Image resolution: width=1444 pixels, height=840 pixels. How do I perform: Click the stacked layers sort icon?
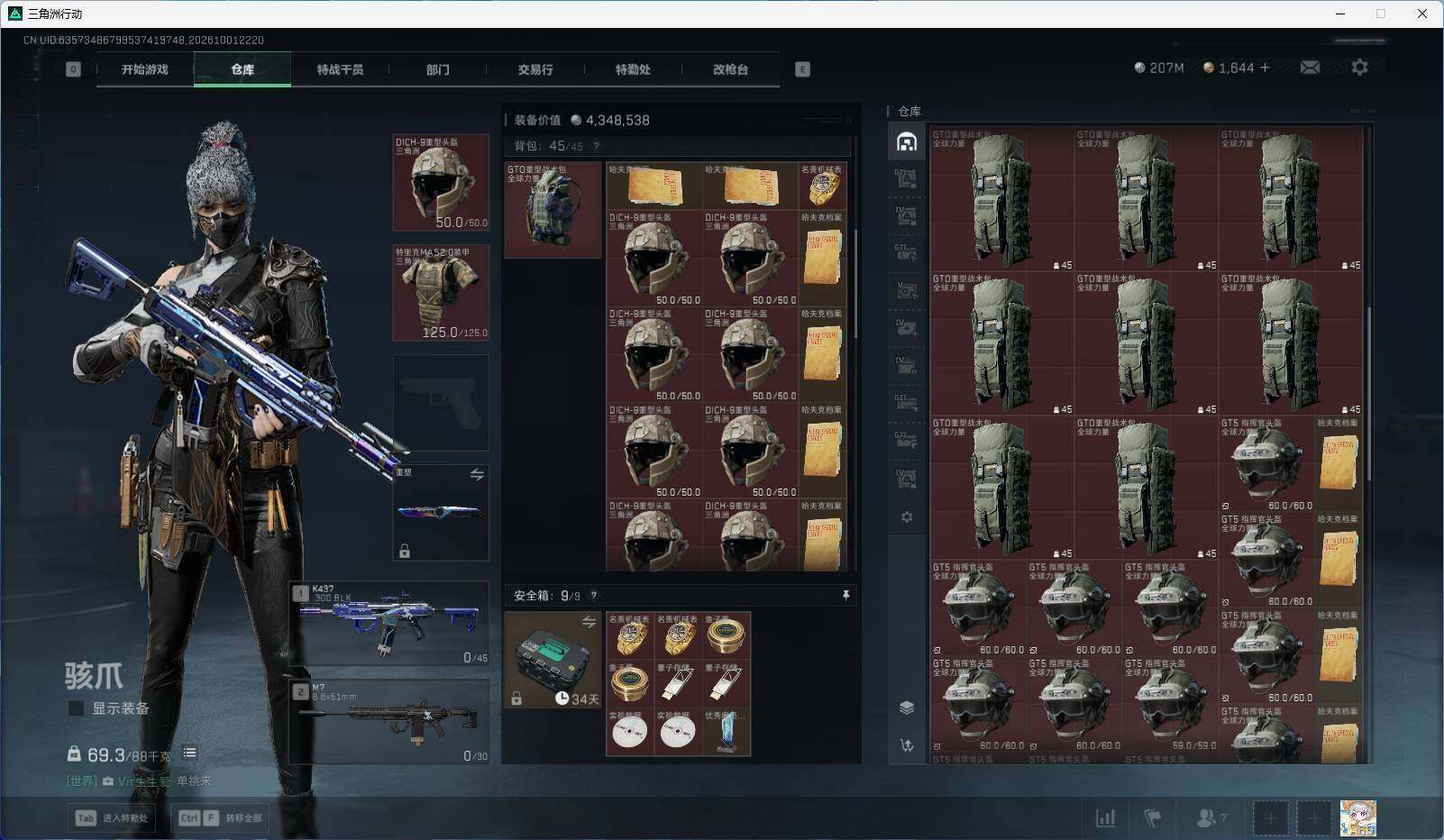click(x=907, y=708)
